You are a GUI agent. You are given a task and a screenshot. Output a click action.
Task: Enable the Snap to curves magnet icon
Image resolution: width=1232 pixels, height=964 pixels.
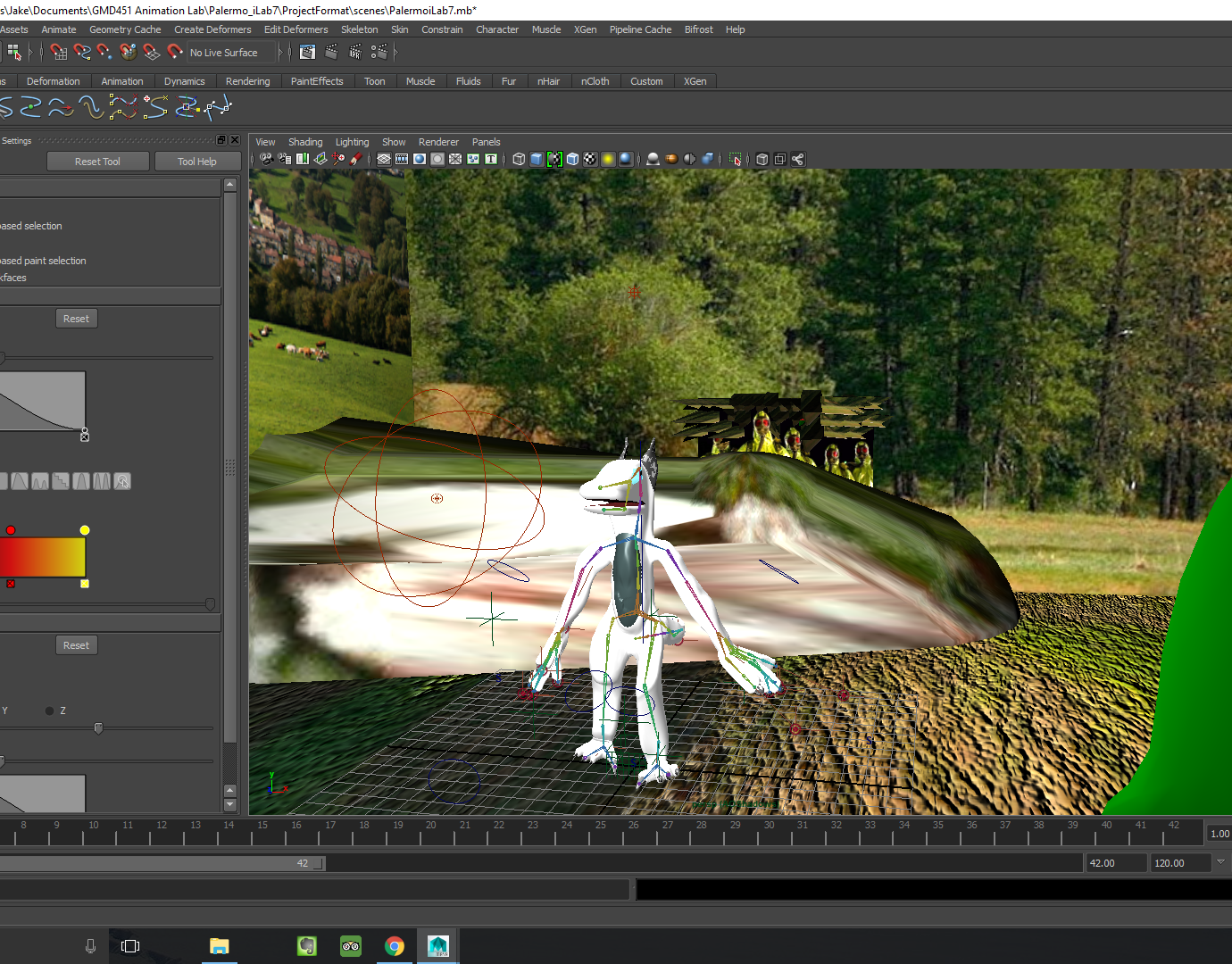coord(82,52)
